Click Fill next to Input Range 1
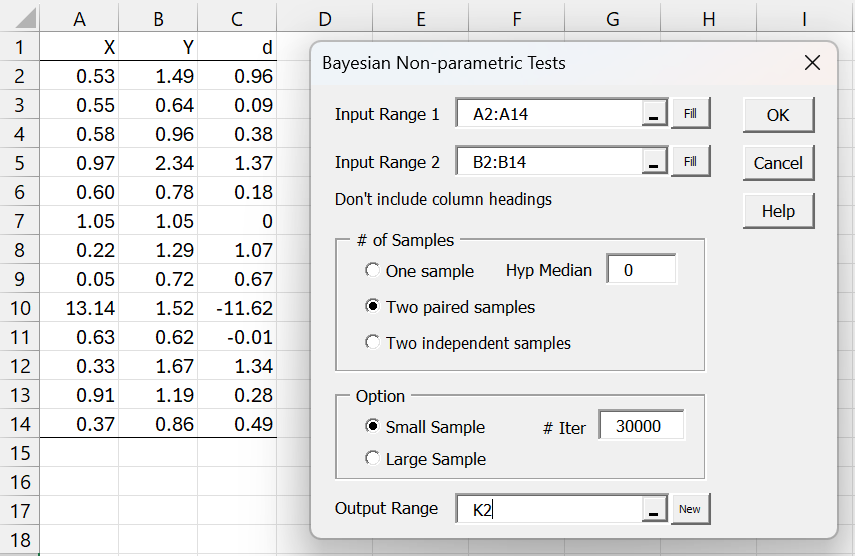 pos(690,113)
